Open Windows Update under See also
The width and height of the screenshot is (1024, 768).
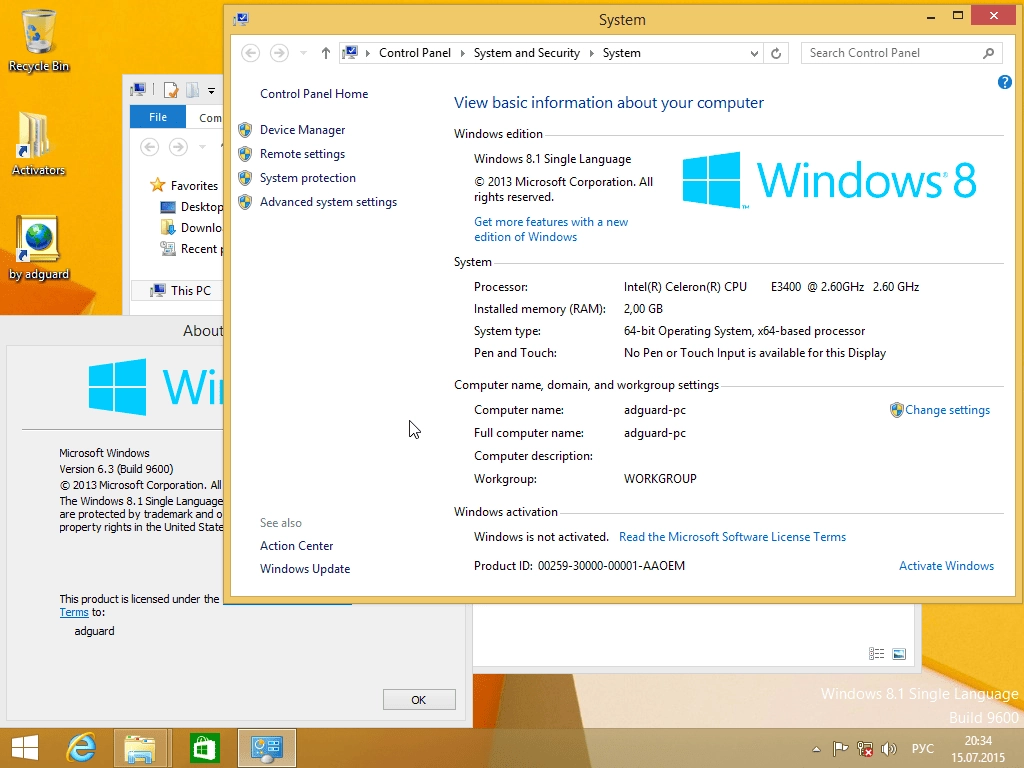(x=305, y=569)
